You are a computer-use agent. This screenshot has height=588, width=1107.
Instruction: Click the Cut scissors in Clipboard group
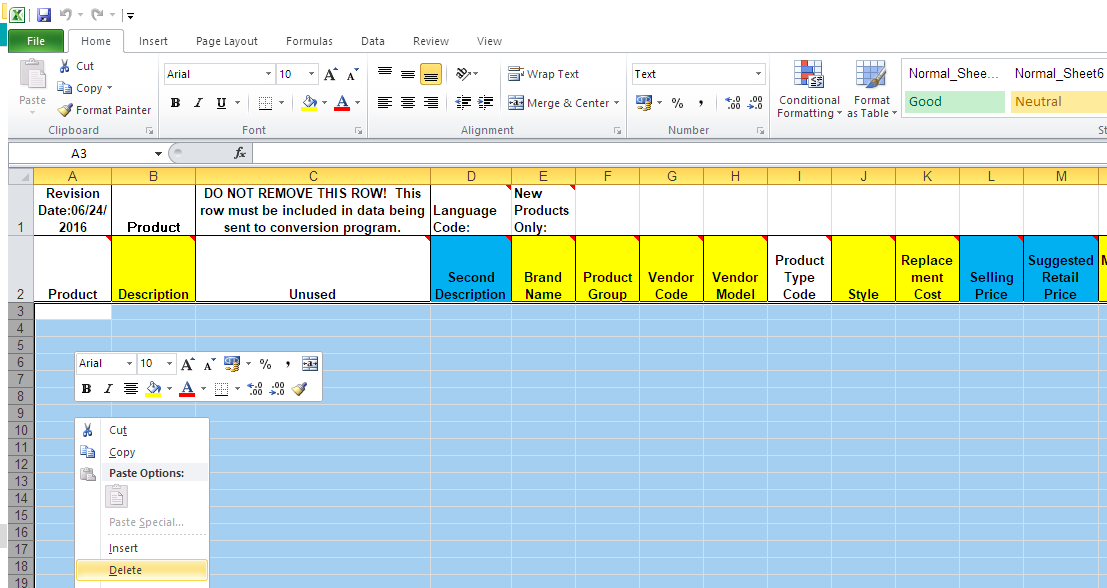(65, 66)
